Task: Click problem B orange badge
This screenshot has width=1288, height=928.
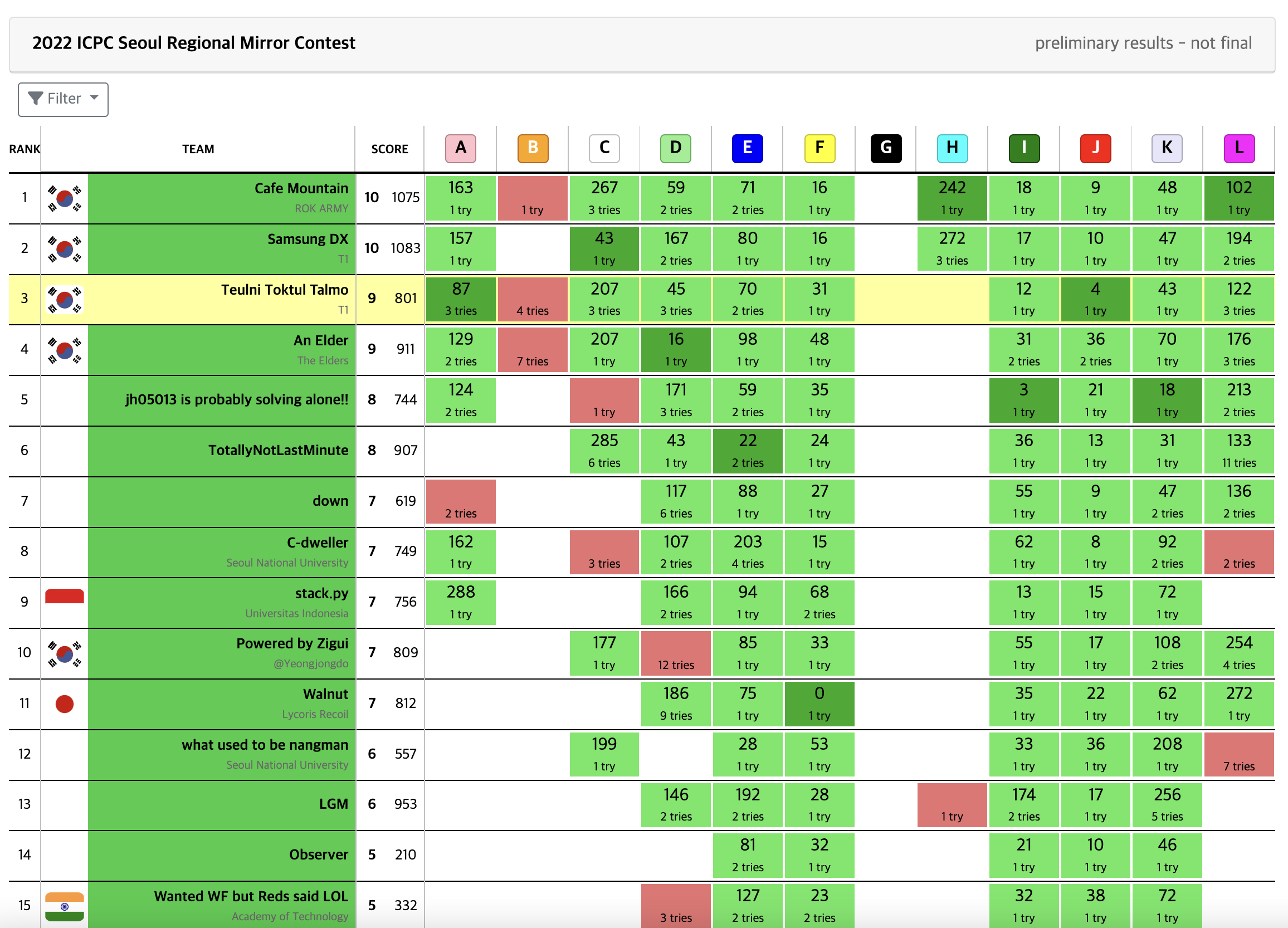Action: 533,148
